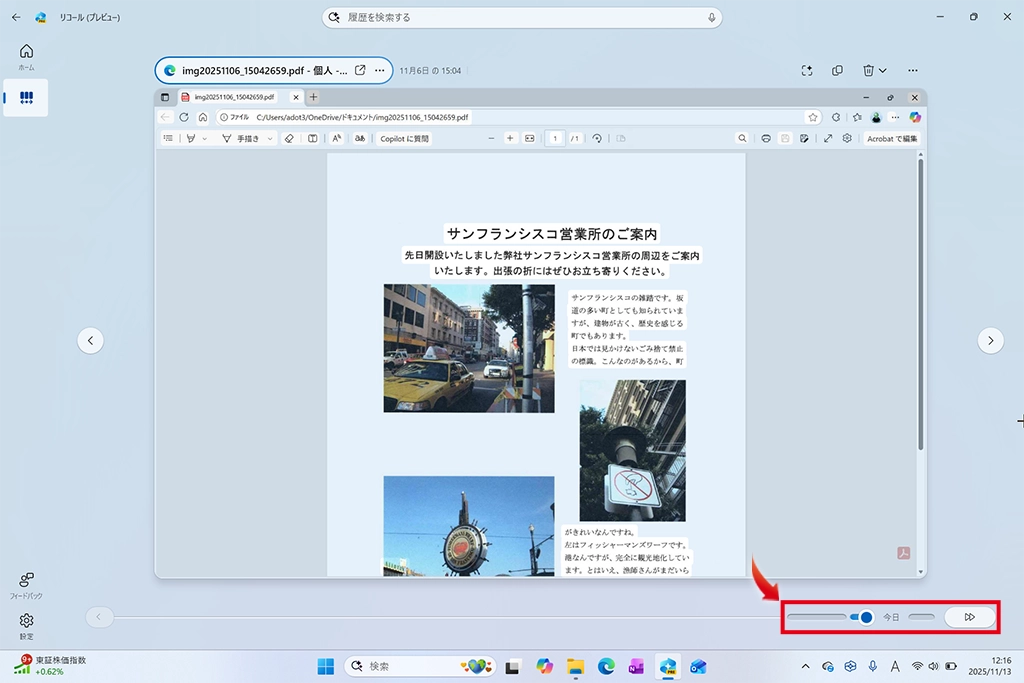Jump to latest snapshot with fast-forward button
1024x683 pixels.
[x=969, y=617]
